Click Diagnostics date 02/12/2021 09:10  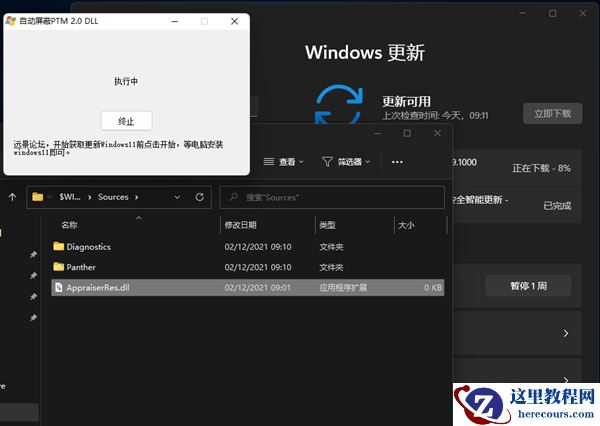(x=258, y=247)
